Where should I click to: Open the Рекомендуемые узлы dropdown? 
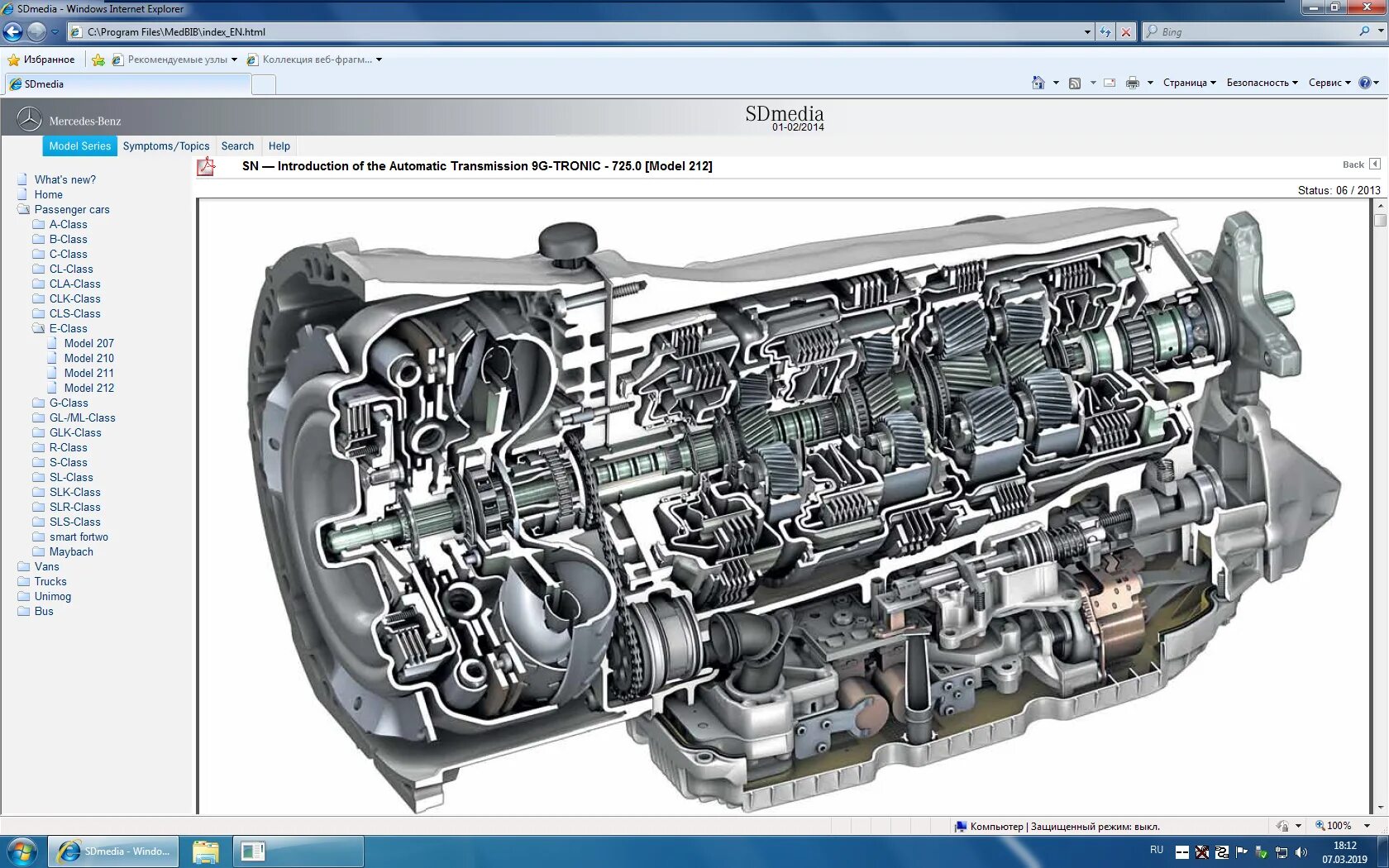pos(174,60)
